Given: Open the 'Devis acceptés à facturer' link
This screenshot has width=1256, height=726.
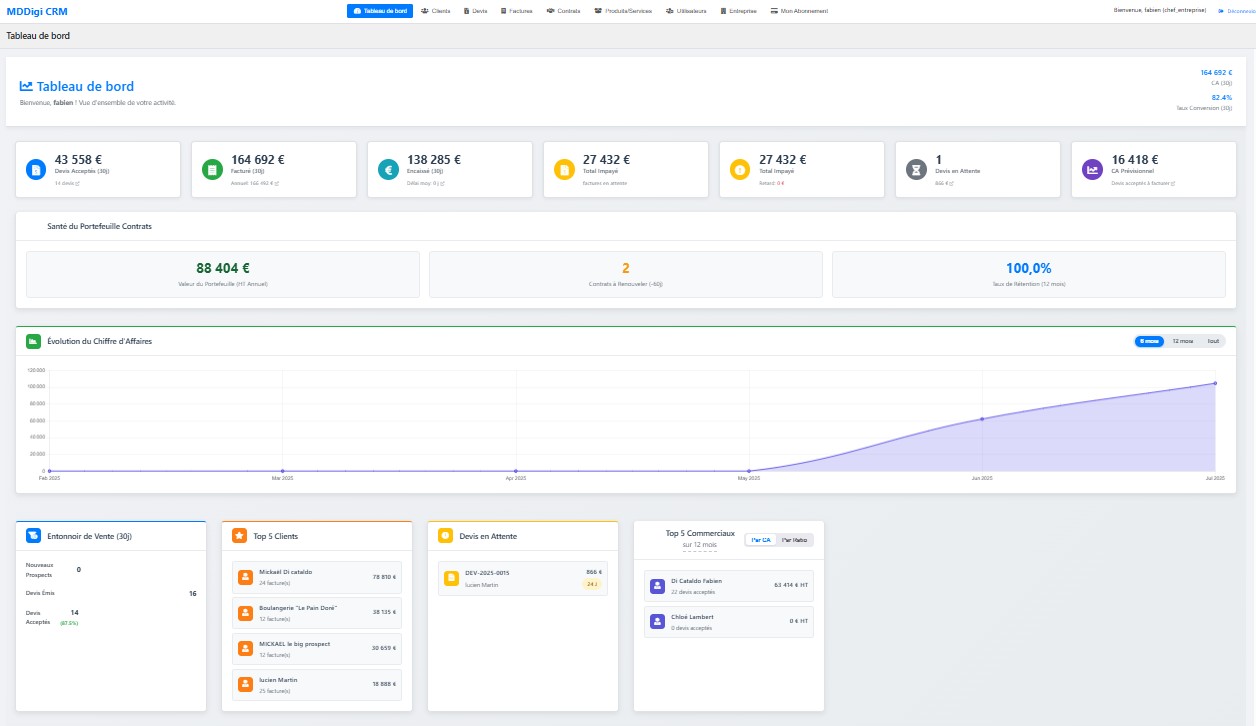Looking at the screenshot, I should 1143,183.
